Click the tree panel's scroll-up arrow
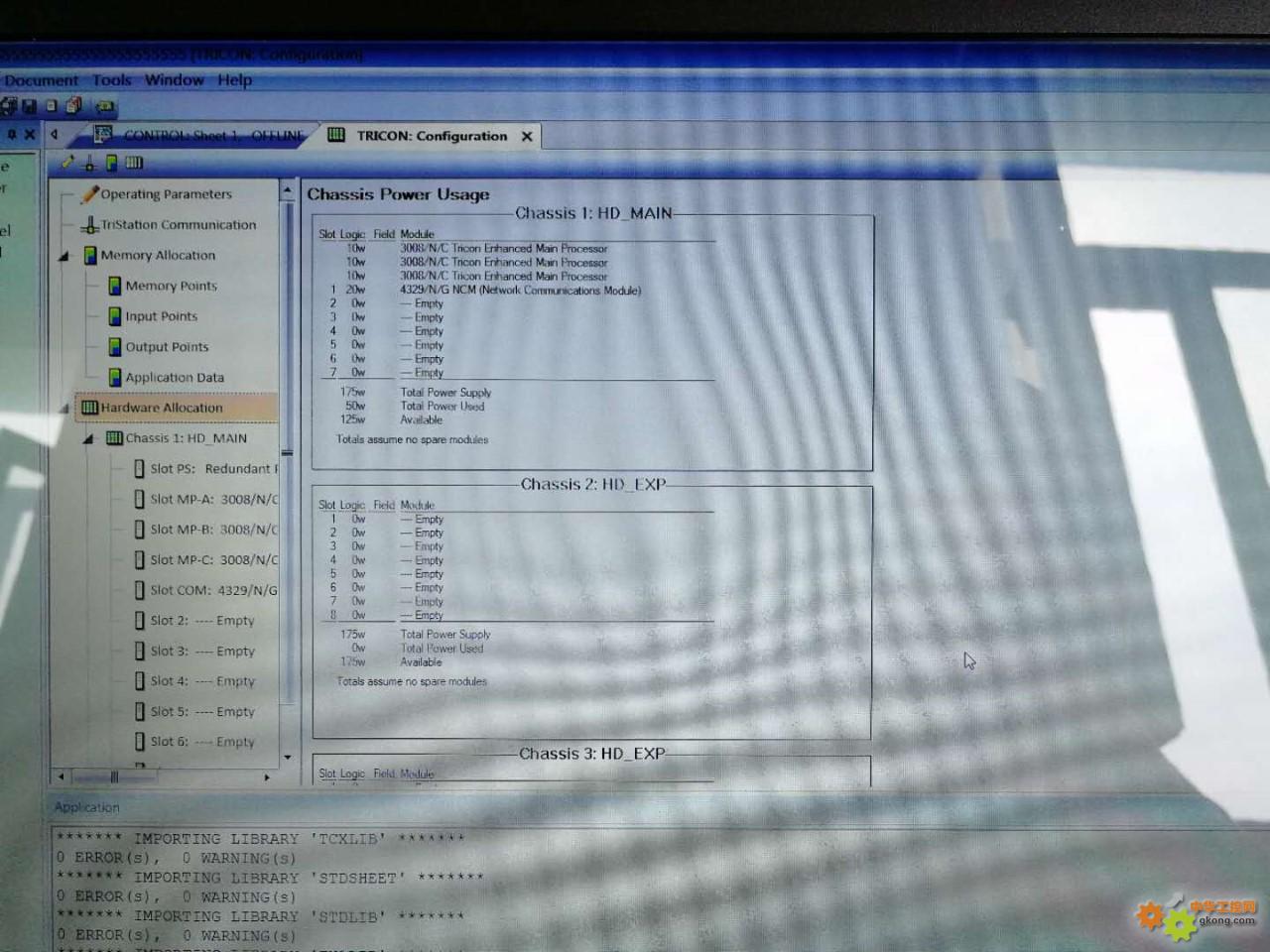Screen dimensions: 1270x952 (288, 189)
